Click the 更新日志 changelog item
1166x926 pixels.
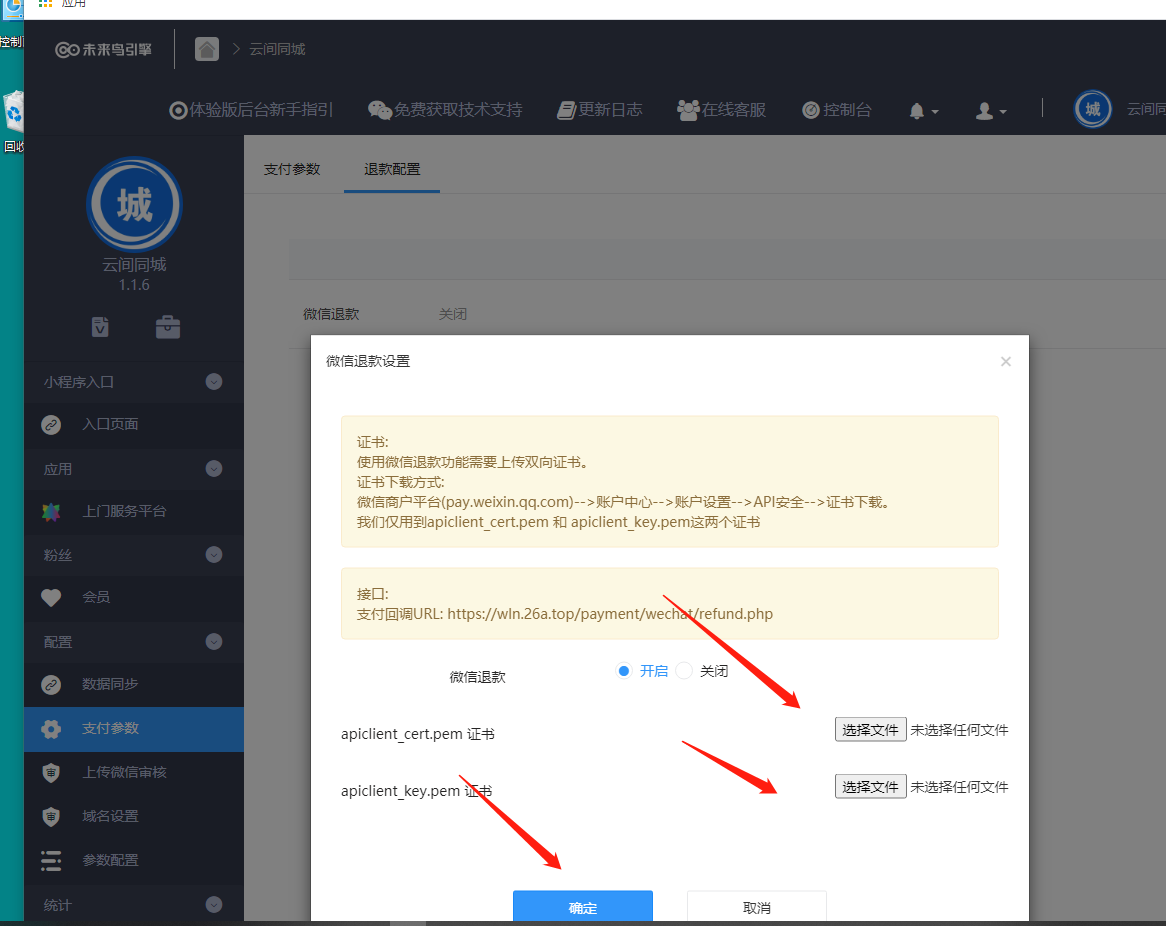point(599,110)
